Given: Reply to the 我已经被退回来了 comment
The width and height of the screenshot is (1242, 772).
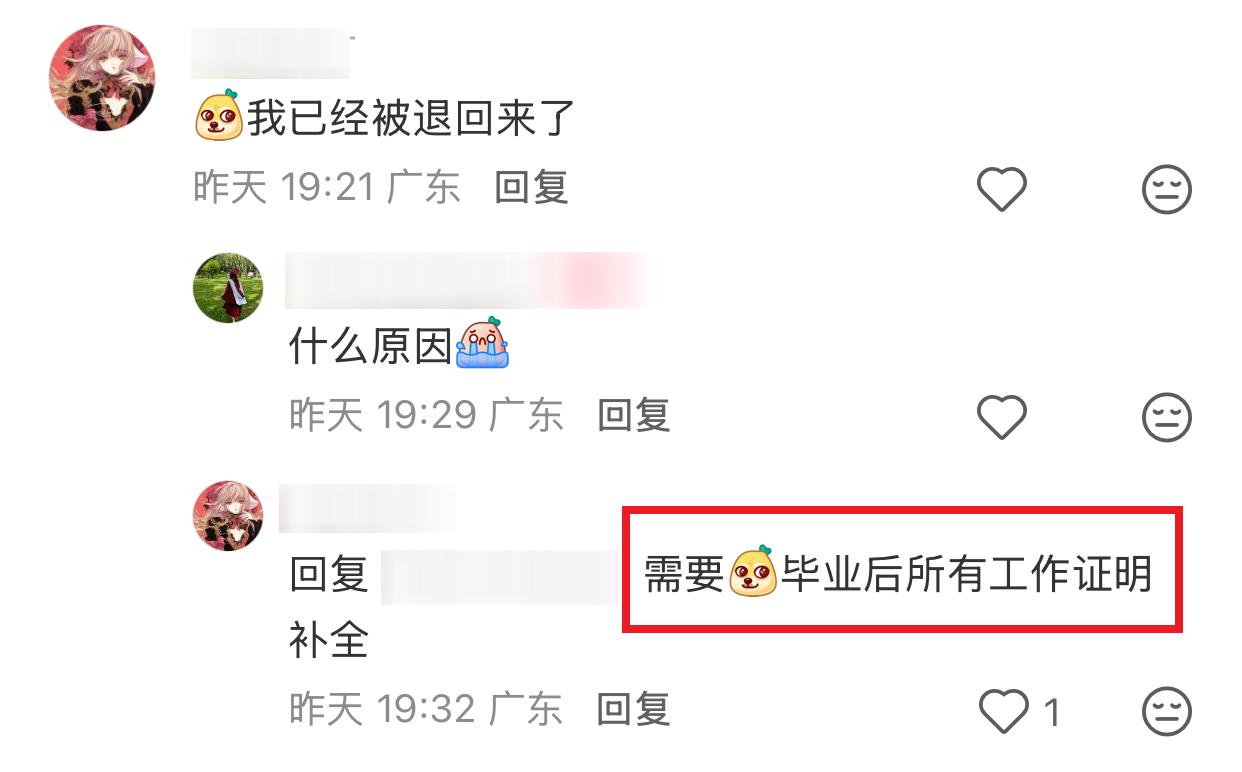Looking at the screenshot, I should pyautogui.click(x=532, y=188).
